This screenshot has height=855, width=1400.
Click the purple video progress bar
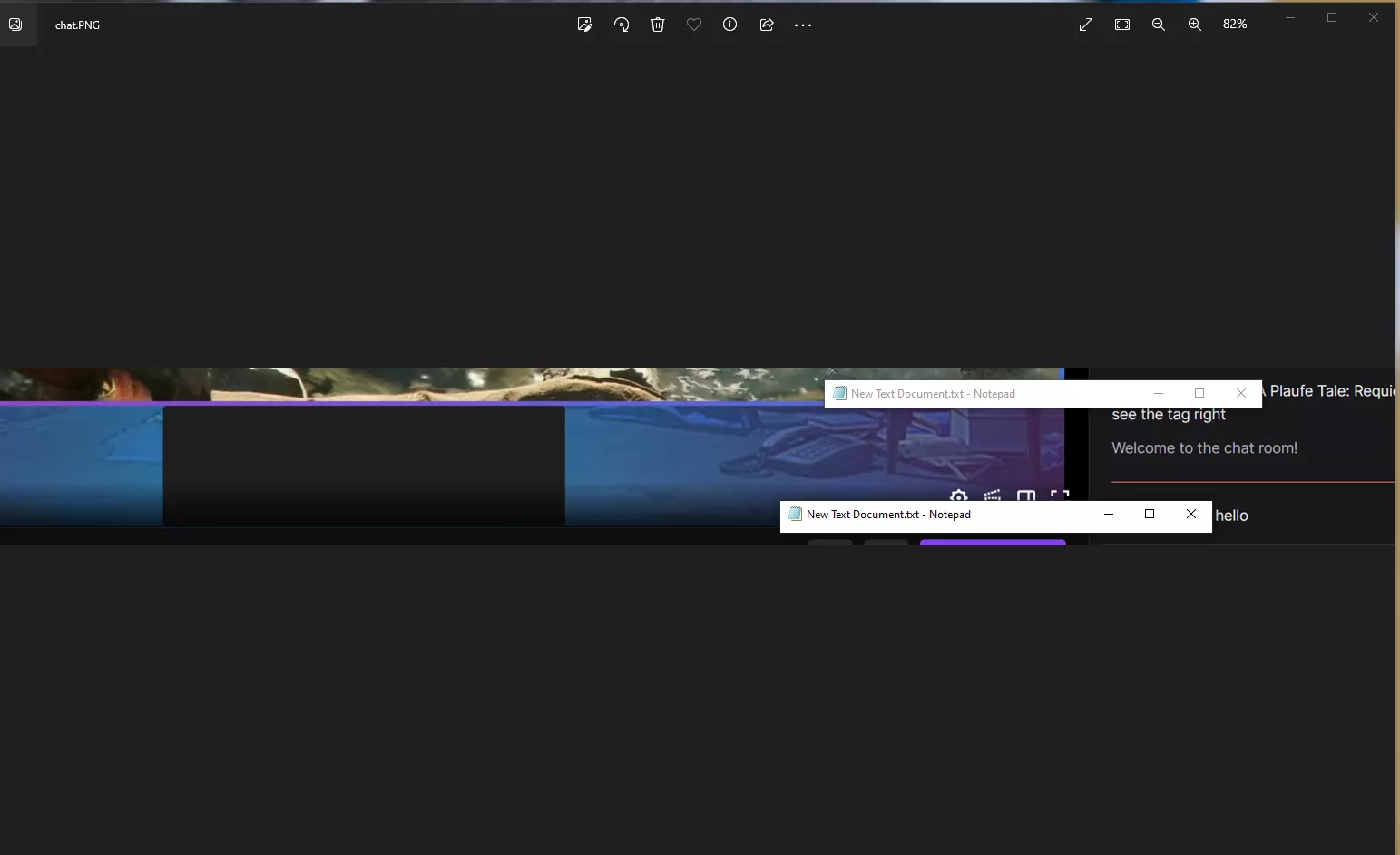pyautogui.click(x=992, y=542)
